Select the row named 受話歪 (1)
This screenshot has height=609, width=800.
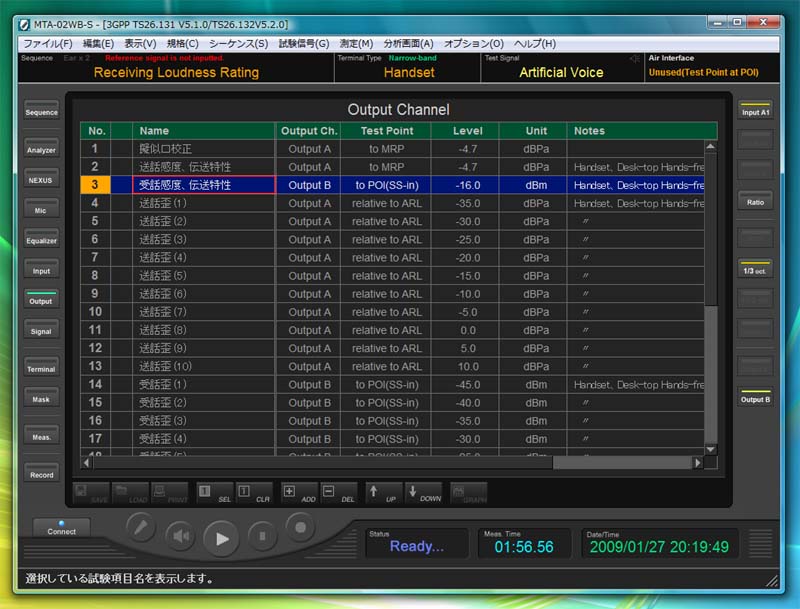click(x=392, y=385)
